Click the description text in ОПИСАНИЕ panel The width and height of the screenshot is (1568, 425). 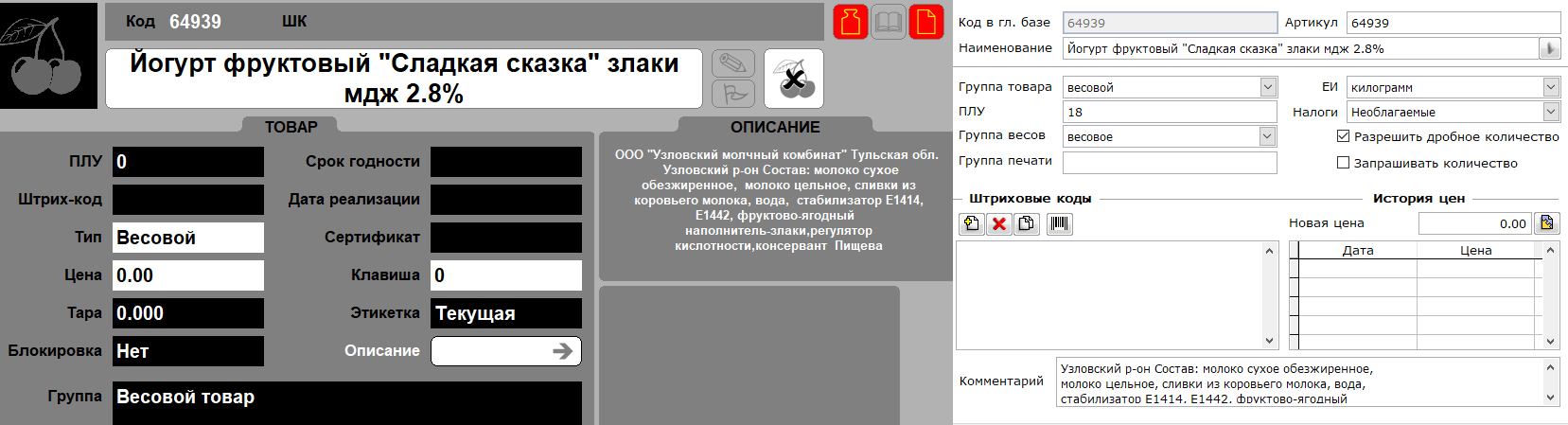[x=776, y=200]
